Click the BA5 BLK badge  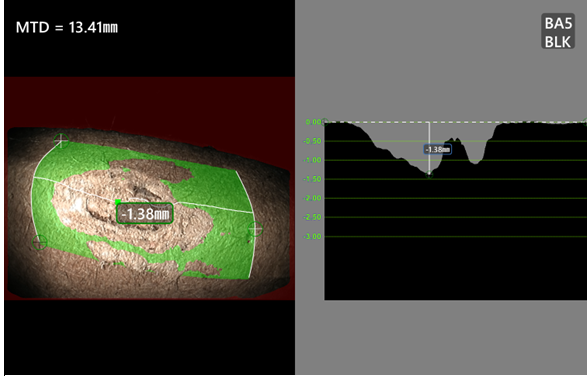click(558, 32)
